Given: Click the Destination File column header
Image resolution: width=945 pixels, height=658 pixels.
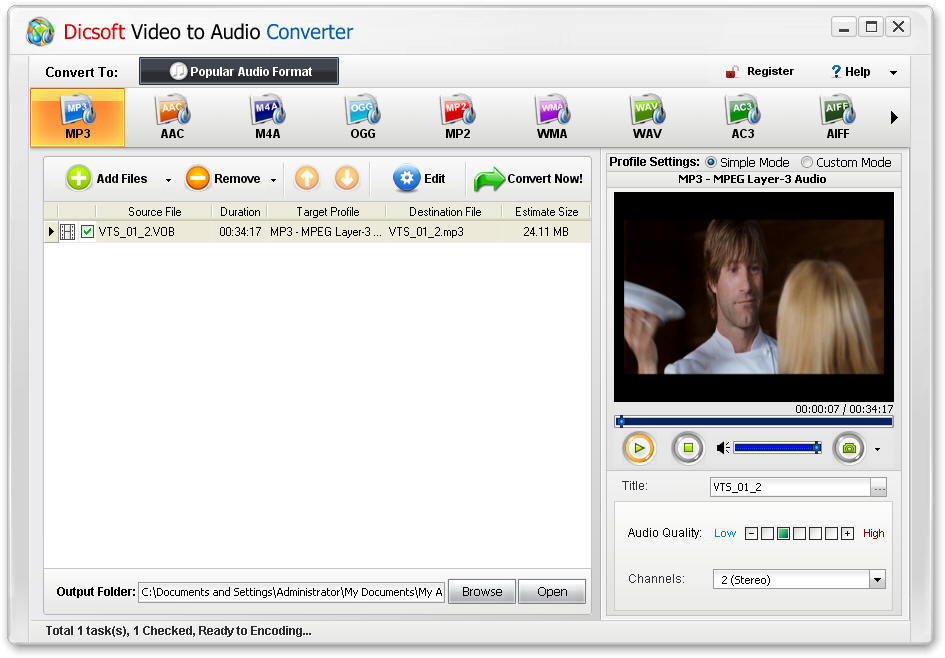Looking at the screenshot, I should (x=445, y=212).
